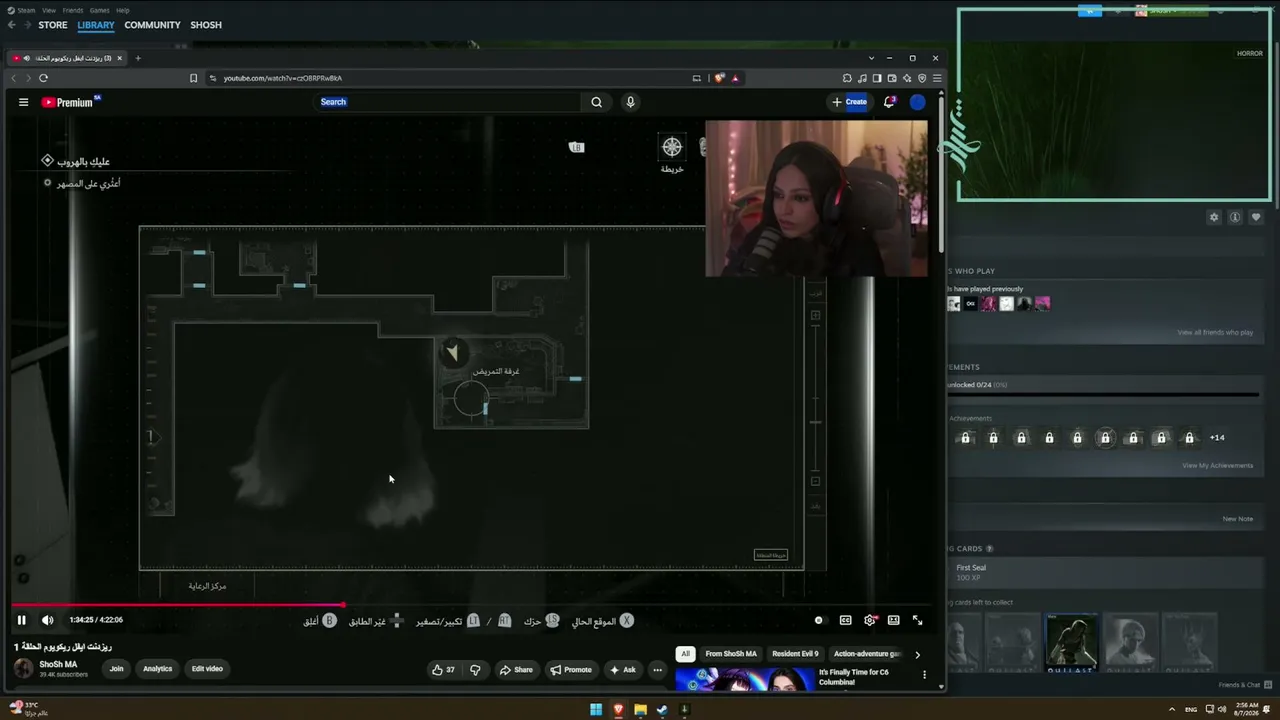This screenshot has height=720, width=1280.
Task: Open options for the C6 Columbina video
Action: tap(924, 675)
